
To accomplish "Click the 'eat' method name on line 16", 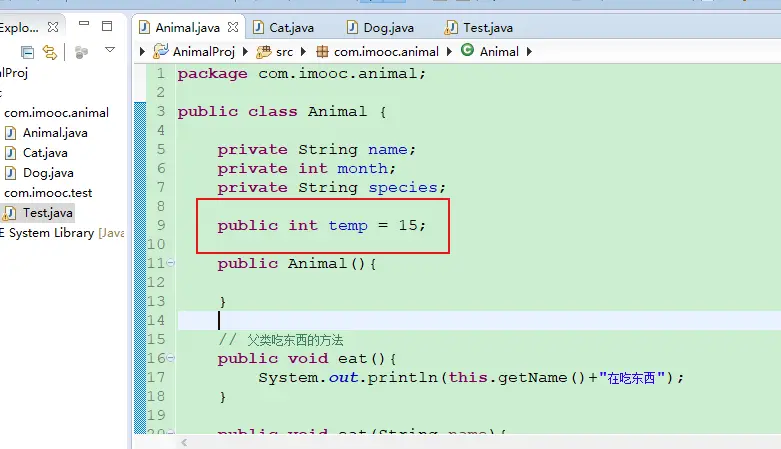I will [352, 359].
